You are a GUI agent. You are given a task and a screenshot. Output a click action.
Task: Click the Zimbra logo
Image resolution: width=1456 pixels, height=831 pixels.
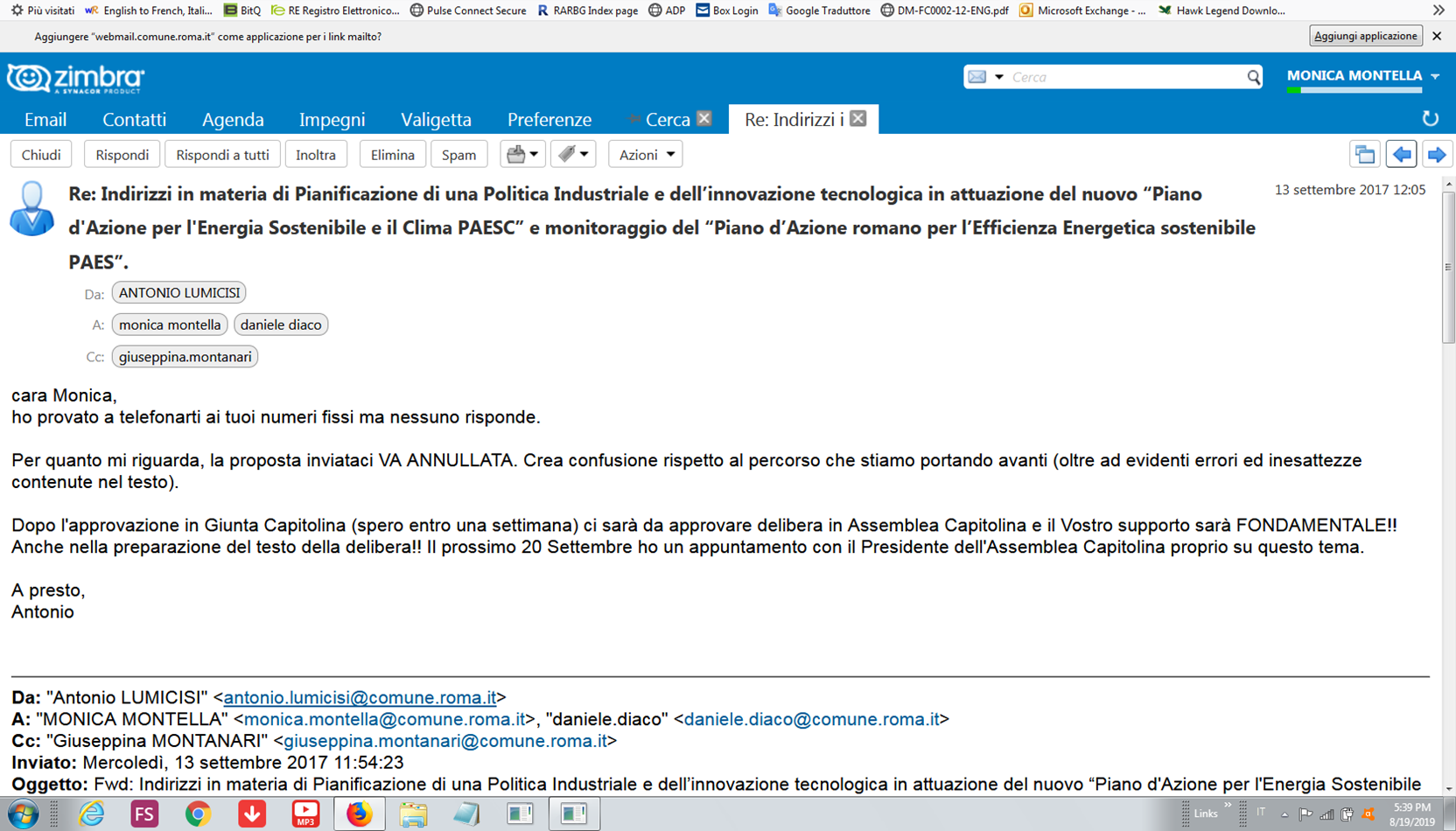[76, 79]
